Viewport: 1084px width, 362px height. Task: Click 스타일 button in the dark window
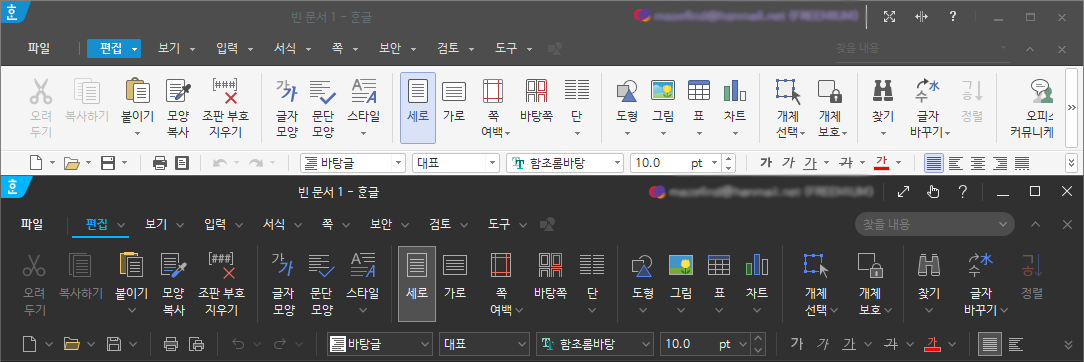[363, 284]
